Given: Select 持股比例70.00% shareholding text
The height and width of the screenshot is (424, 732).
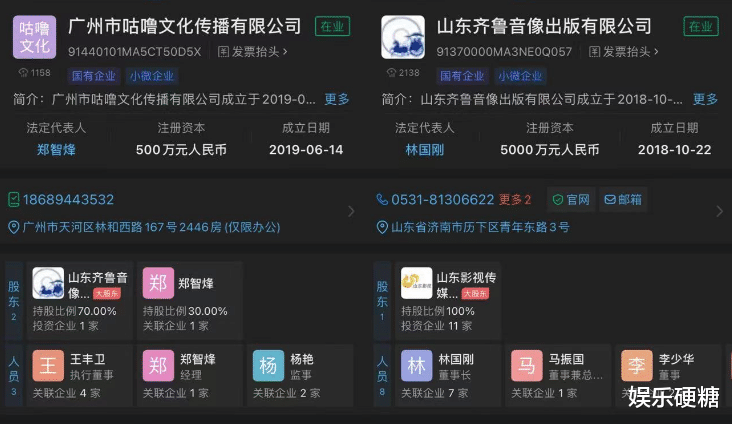Looking at the screenshot, I should coord(74,311).
